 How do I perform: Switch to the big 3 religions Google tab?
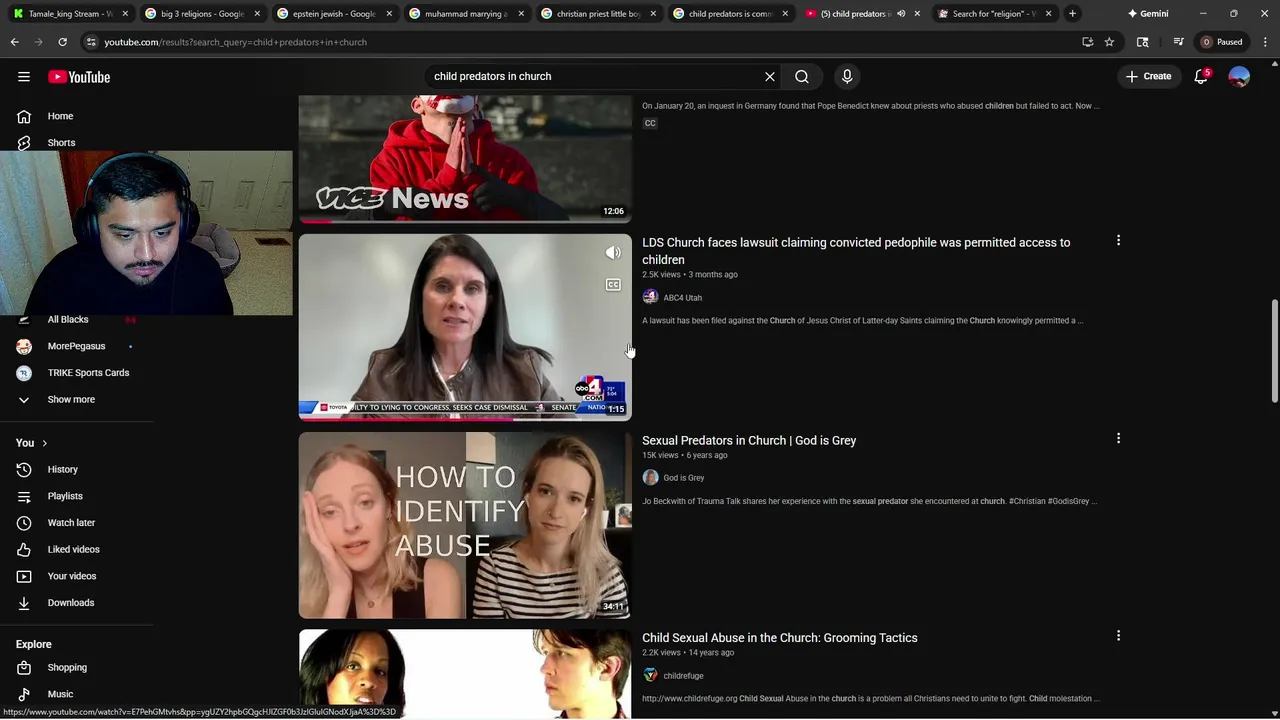tap(200, 14)
